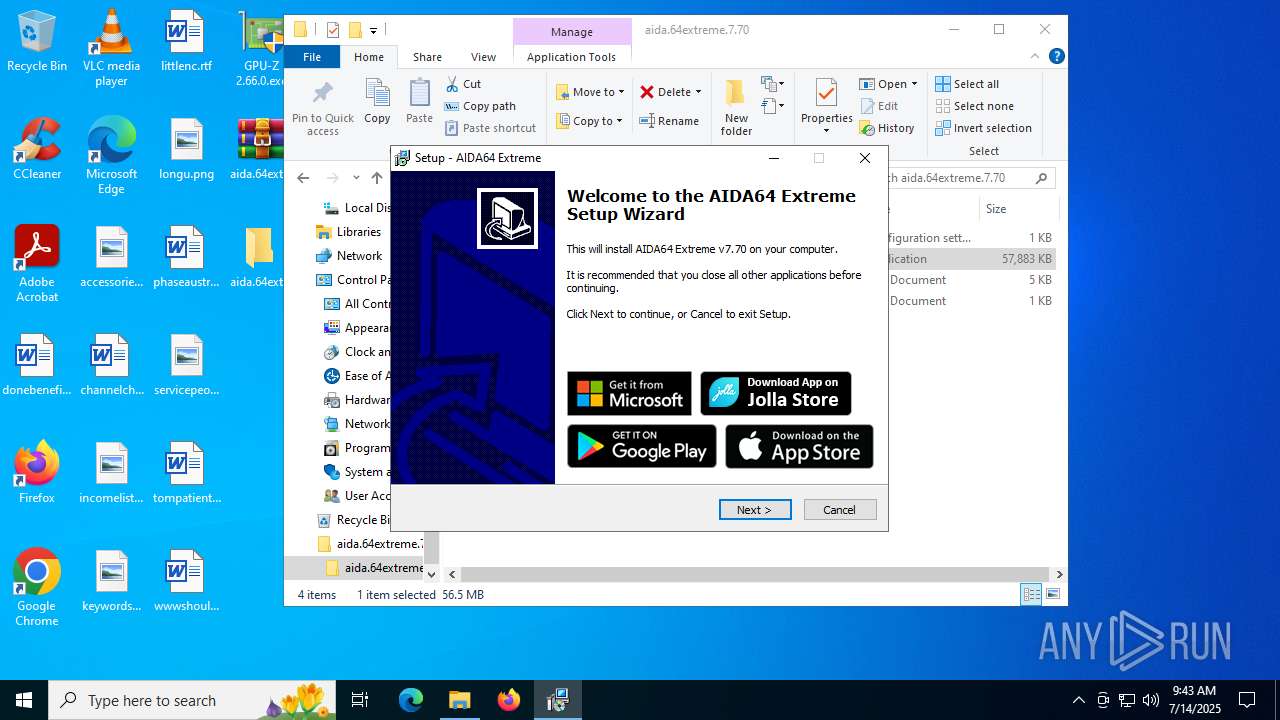Image resolution: width=1280 pixels, height=720 pixels.
Task: Select the Manage contextual tab
Action: click(x=572, y=32)
